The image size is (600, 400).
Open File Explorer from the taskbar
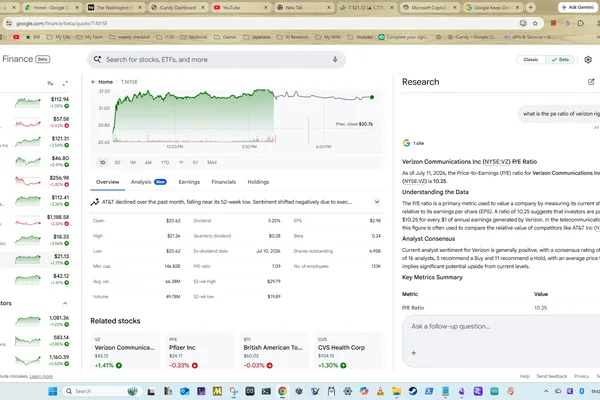[396, 391]
